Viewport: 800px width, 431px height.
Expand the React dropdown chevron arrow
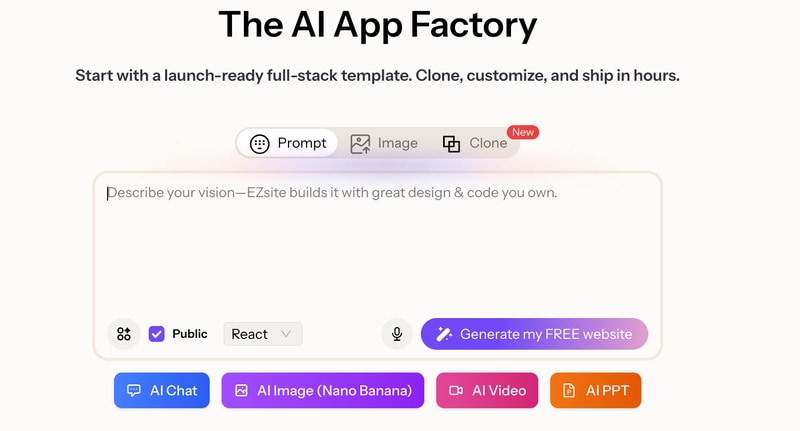tap(287, 334)
